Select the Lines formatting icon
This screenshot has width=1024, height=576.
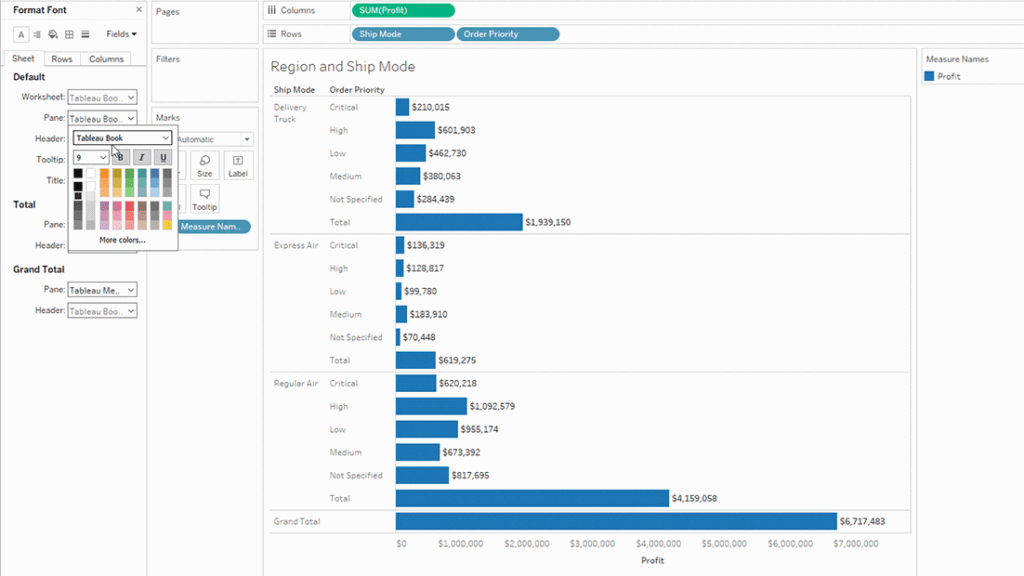[85, 33]
